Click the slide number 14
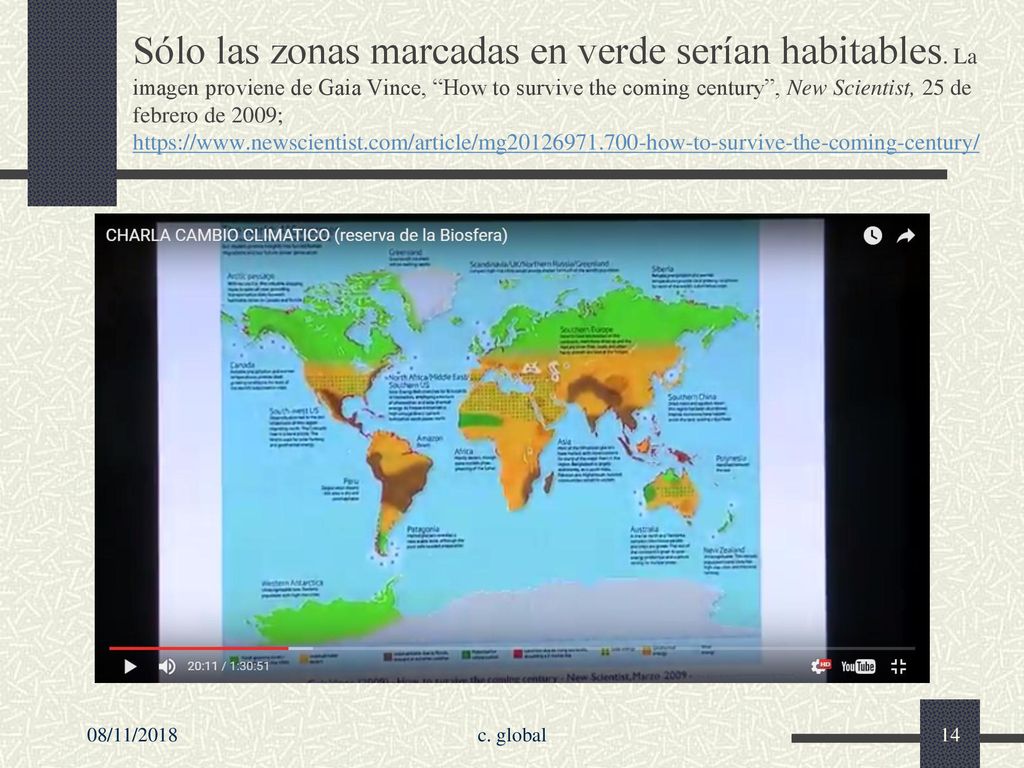Screen dimensions: 1024x768 coord(950,735)
